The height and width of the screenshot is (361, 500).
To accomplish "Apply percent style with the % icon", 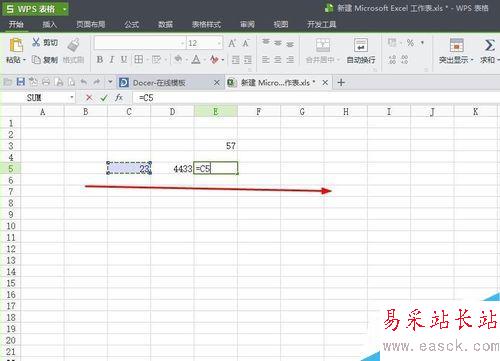I will point(410,43).
